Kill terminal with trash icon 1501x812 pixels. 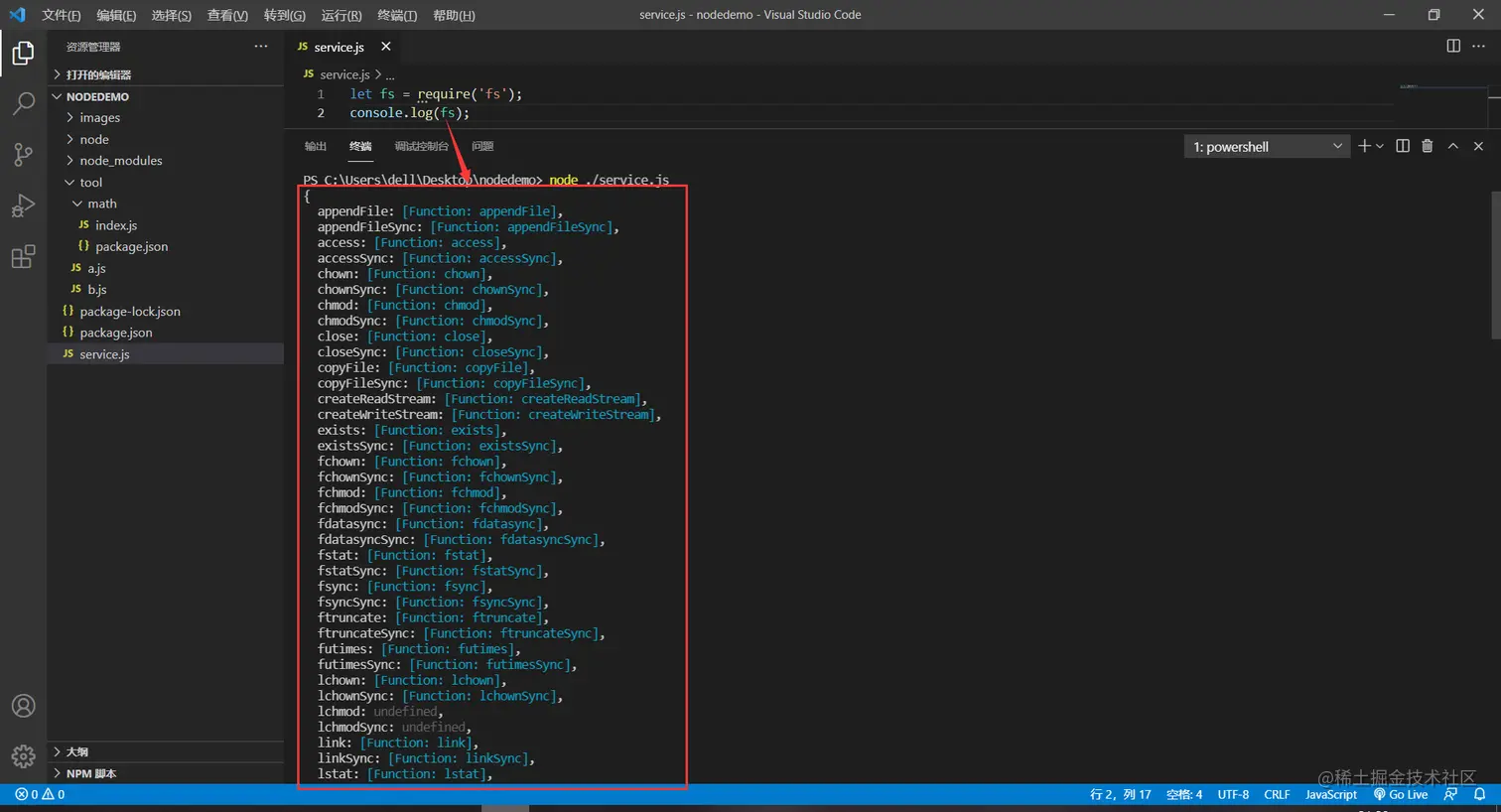click(1428, 146)
